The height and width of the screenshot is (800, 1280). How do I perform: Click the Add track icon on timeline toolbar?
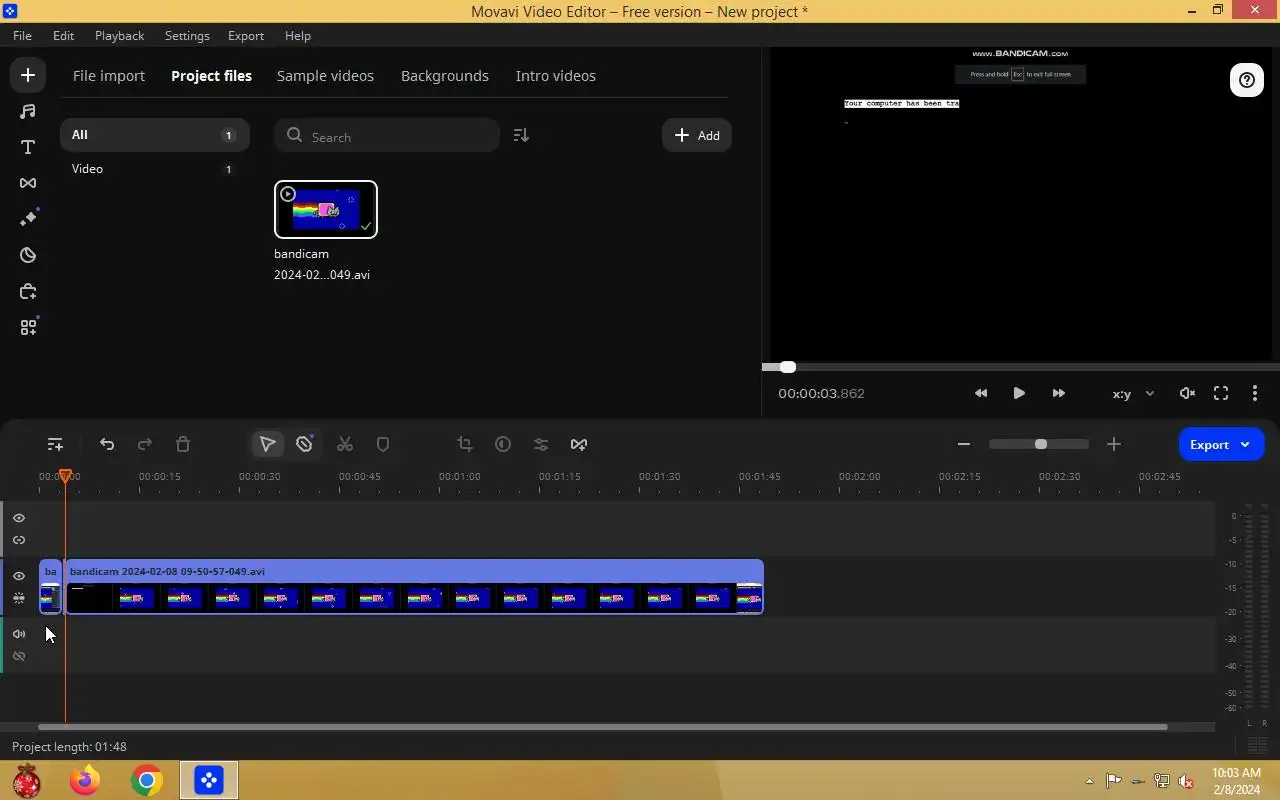[55, 444]
